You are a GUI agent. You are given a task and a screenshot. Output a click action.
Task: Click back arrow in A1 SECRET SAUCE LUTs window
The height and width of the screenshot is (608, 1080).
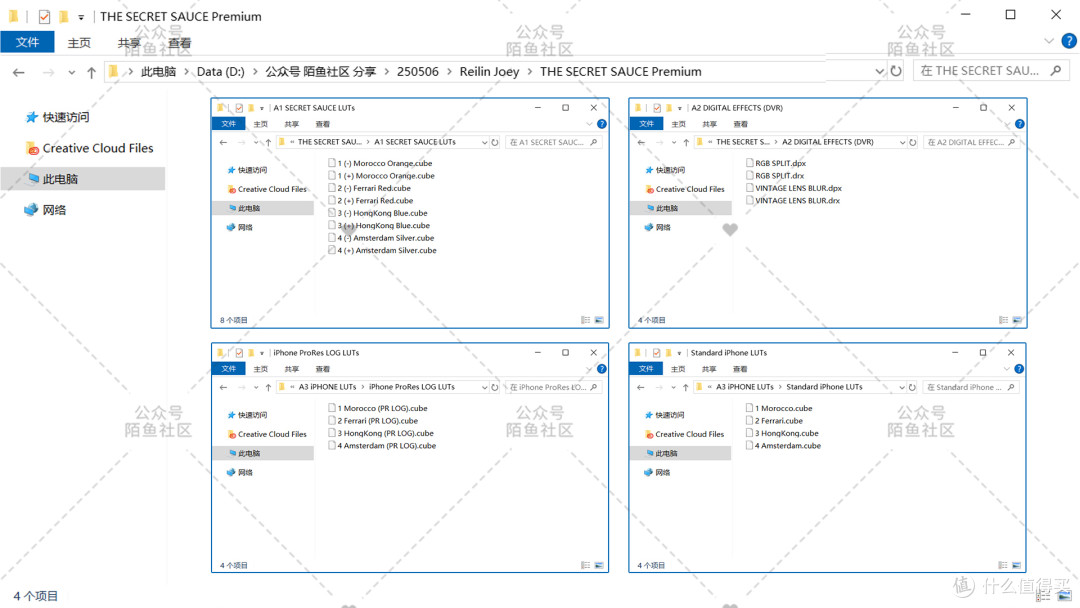point(223,143)
